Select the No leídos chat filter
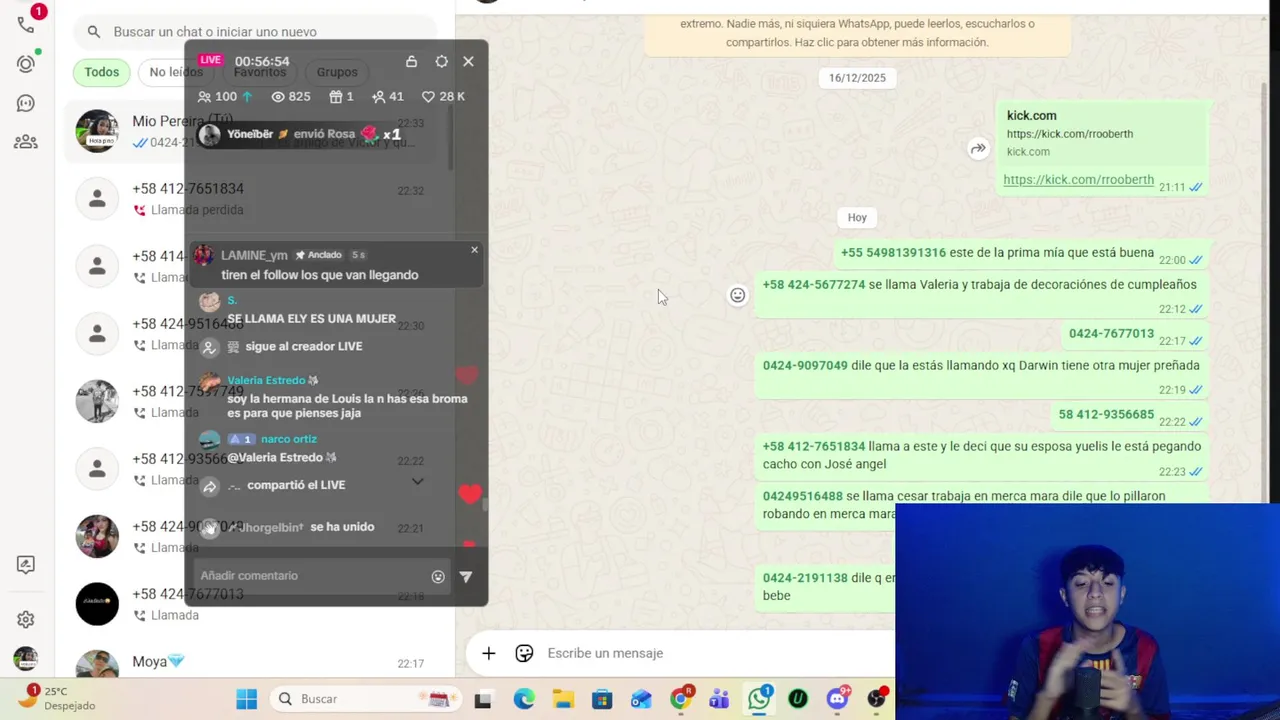The image size is (1280, 720). pos(176,72)
